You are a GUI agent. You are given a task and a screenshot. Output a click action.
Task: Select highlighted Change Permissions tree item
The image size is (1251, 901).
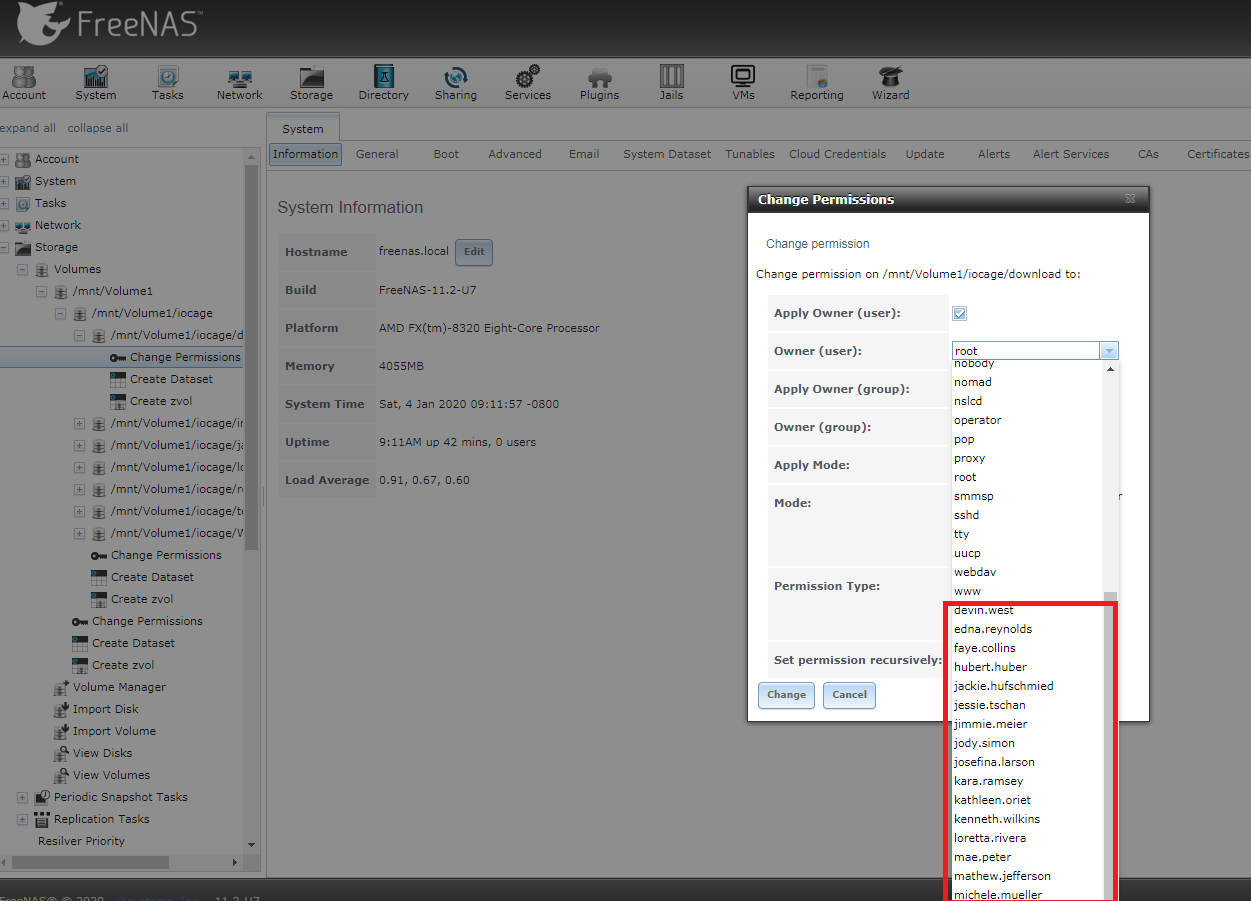[185, 357]
